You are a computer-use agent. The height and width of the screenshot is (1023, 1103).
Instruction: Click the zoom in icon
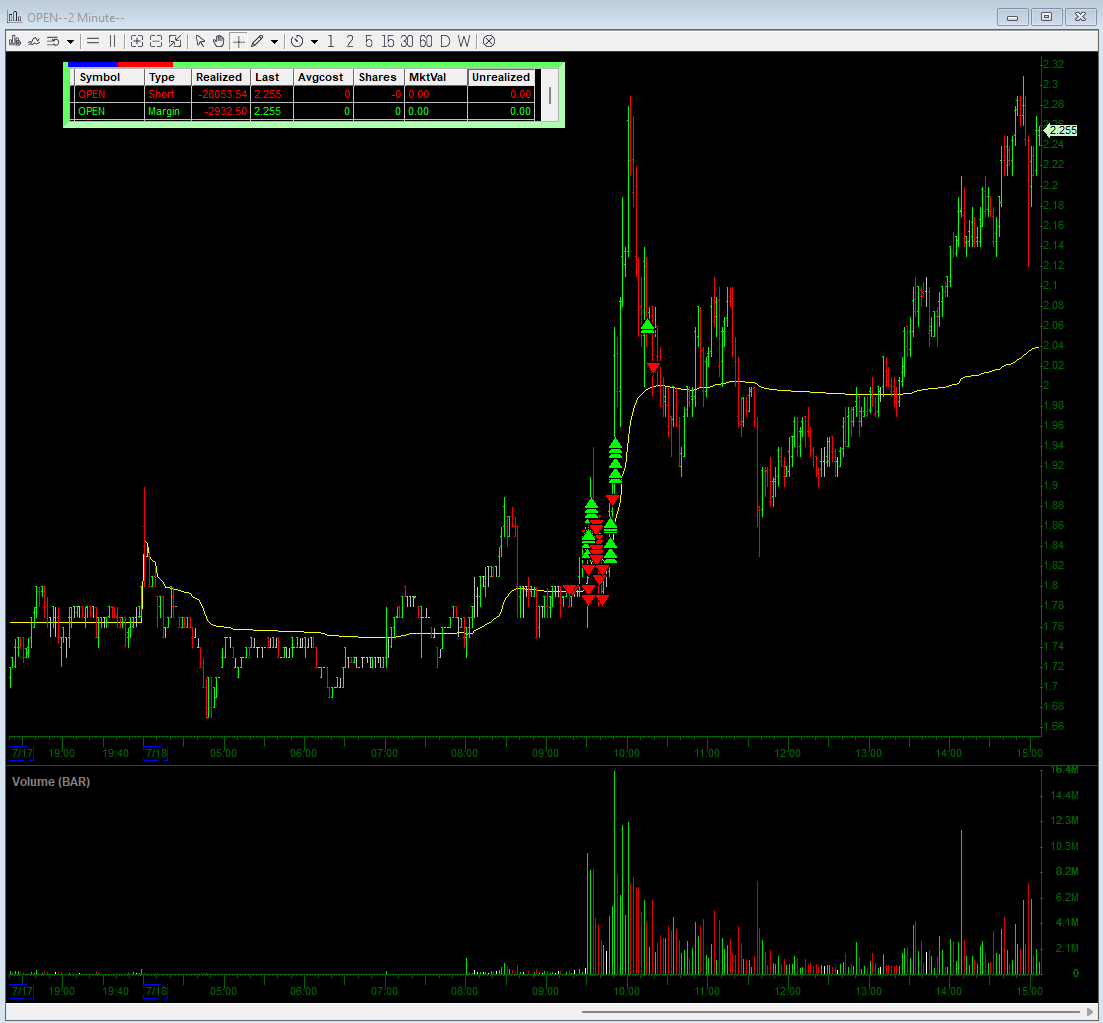pyautogui.click(x=137, y=42)
